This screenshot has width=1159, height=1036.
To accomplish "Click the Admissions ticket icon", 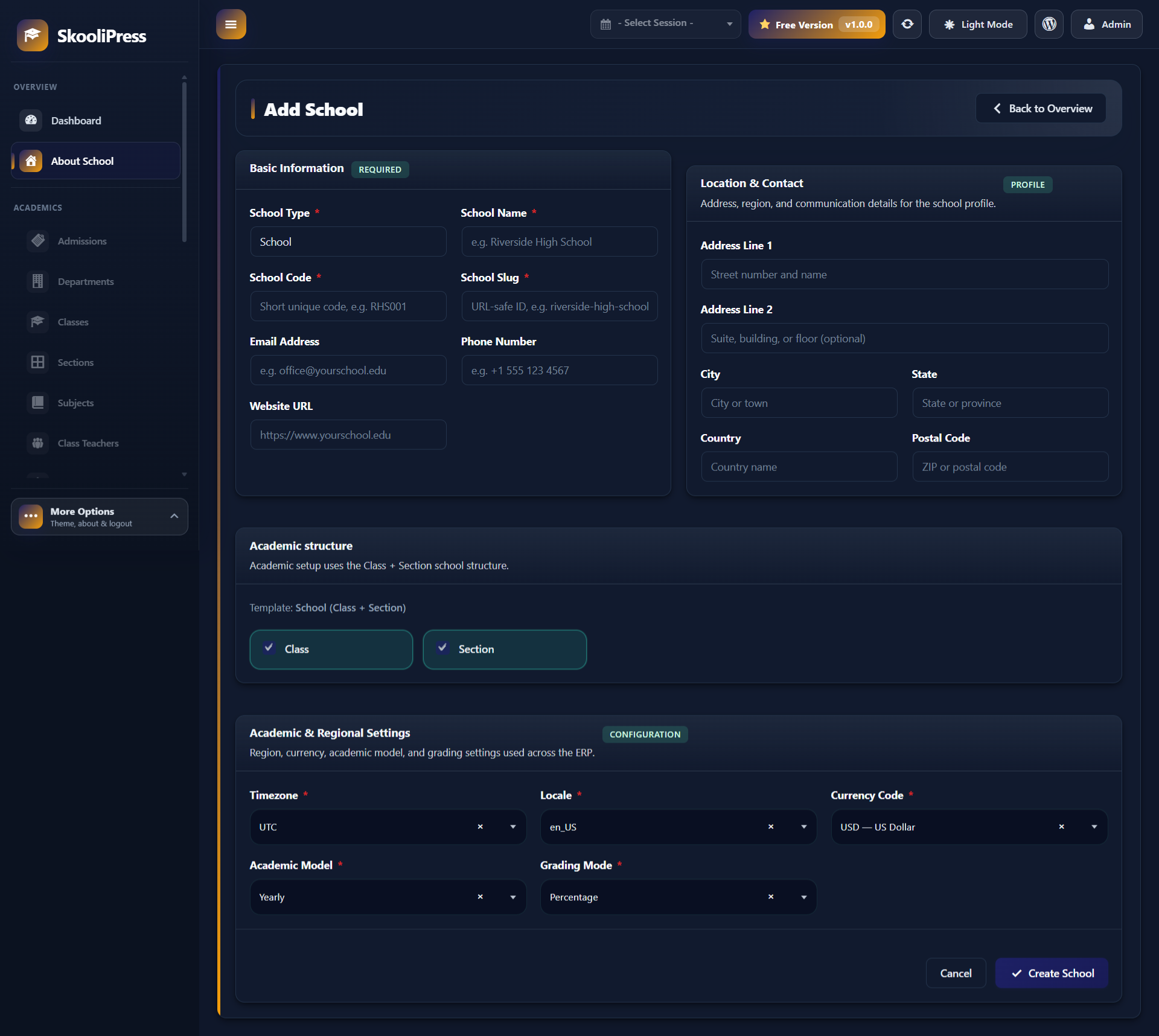I will 37,241.
